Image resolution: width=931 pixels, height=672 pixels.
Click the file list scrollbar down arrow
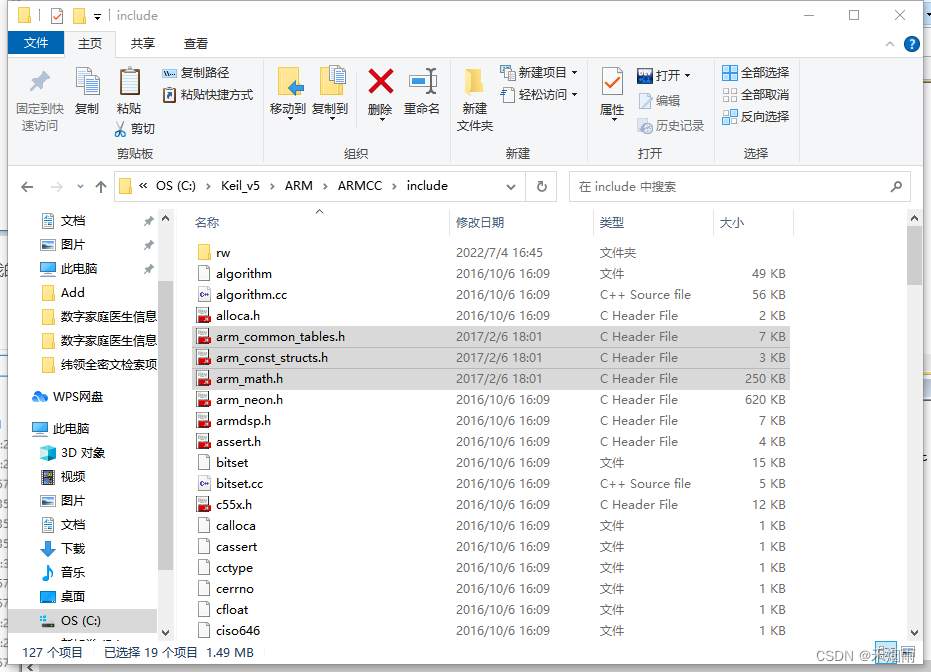pyautogui.click(x=913, y=630)
